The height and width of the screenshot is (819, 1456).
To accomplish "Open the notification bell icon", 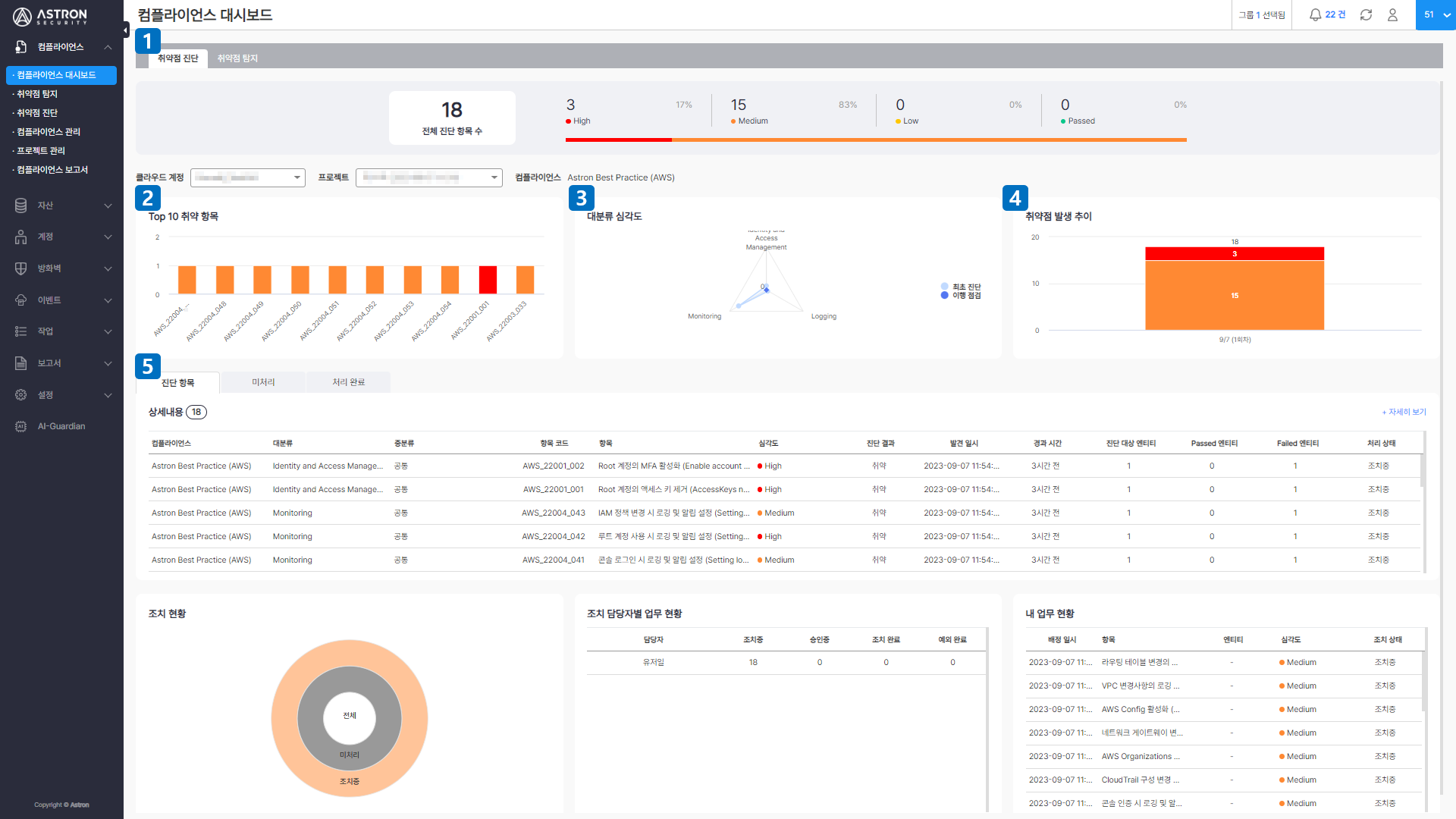I will (1315, 15).
